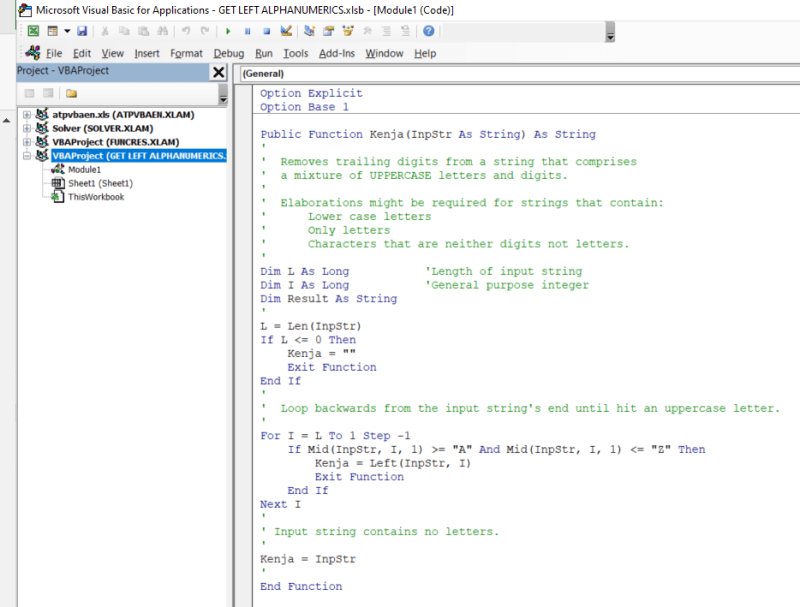This screenshot has width=800, height=607.
Task: Open the Add-Ins menu
Action: pos(337,53)
